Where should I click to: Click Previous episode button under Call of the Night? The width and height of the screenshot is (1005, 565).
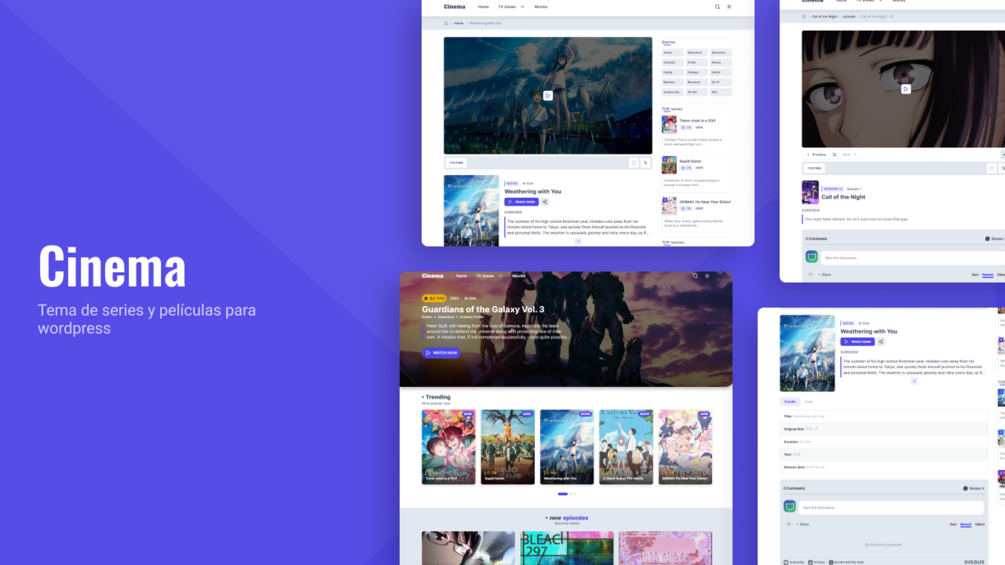point(817,154)
